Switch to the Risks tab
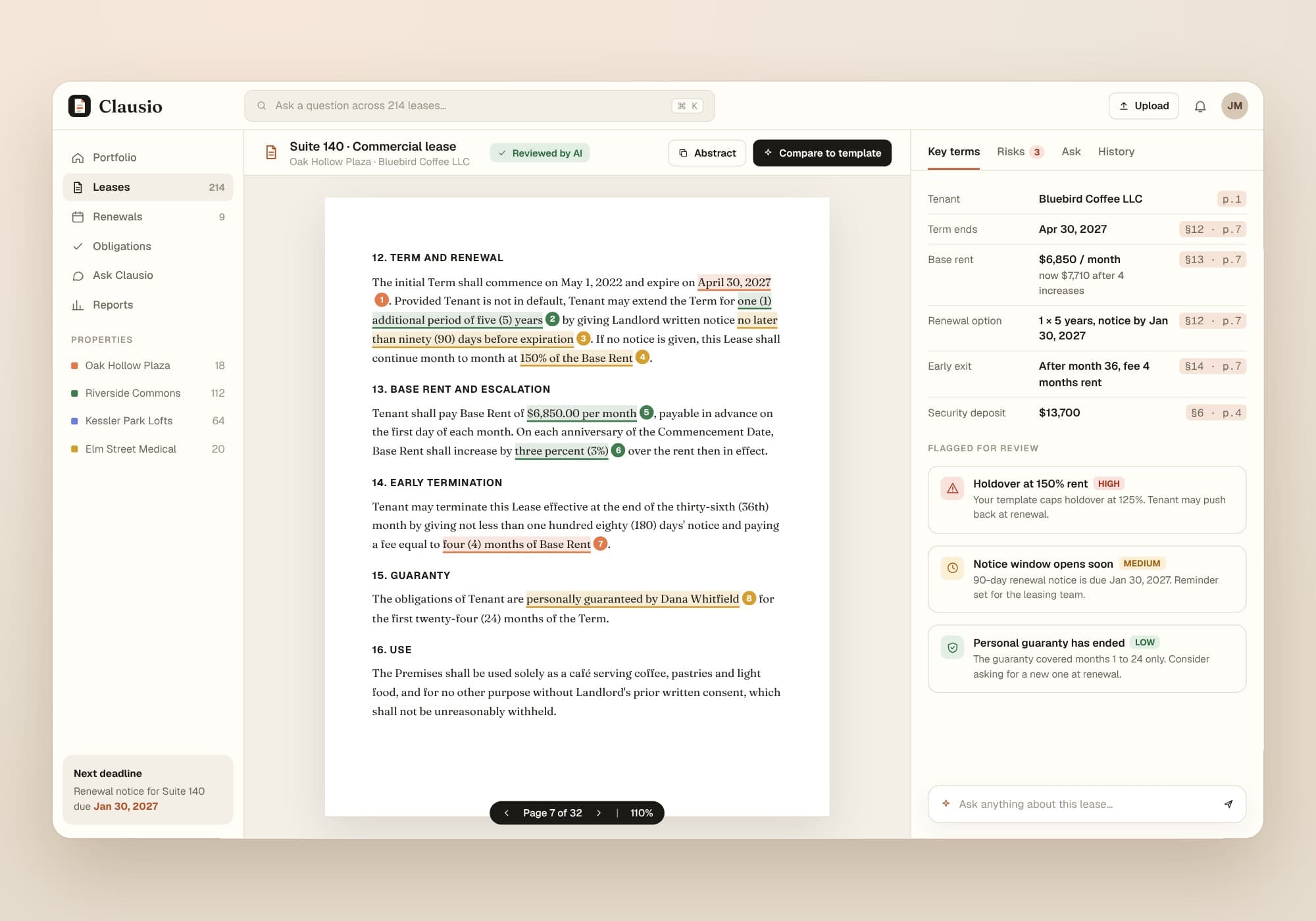The image size is (1316, 921). (1020, 152)
